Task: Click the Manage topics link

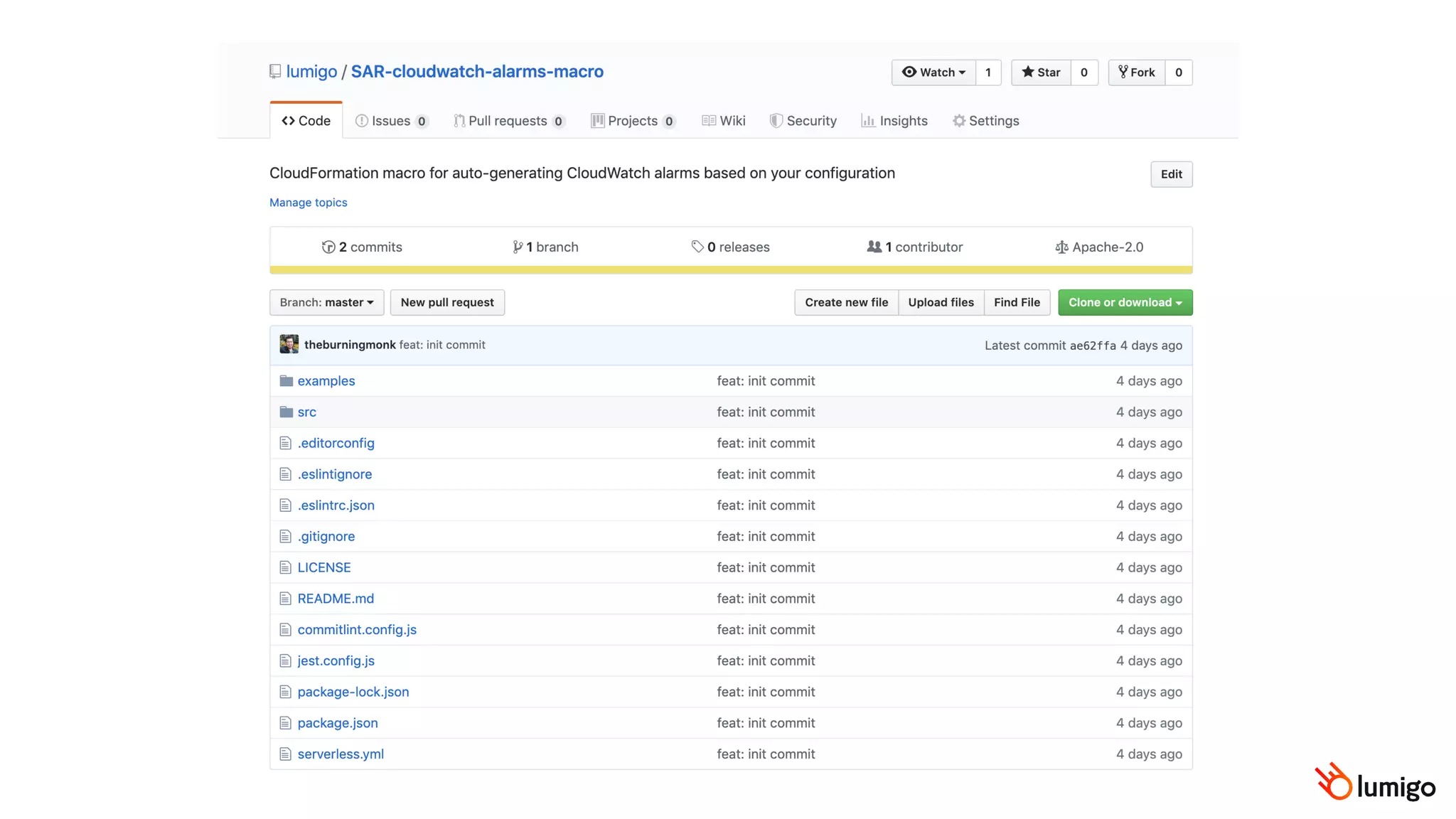Action: point(308,203)
